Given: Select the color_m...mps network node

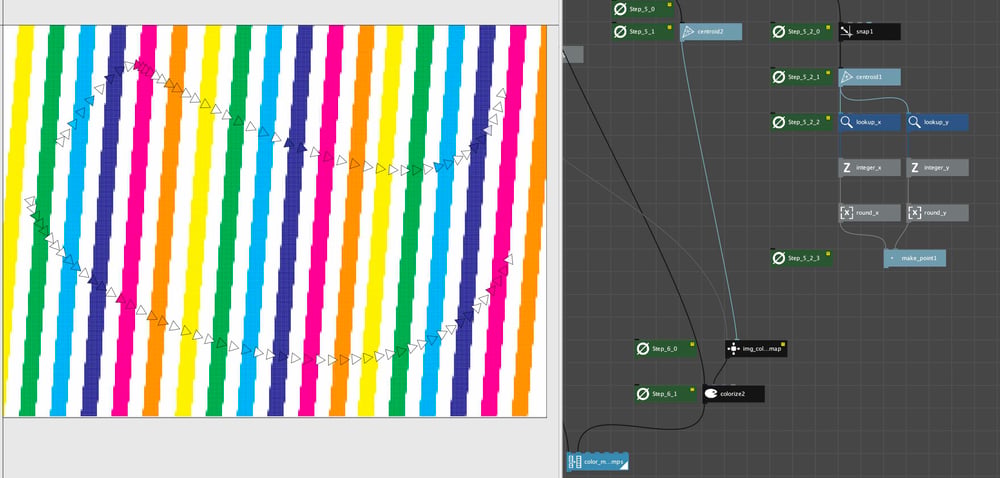Looking at the screenshot, I should [598, 461].
